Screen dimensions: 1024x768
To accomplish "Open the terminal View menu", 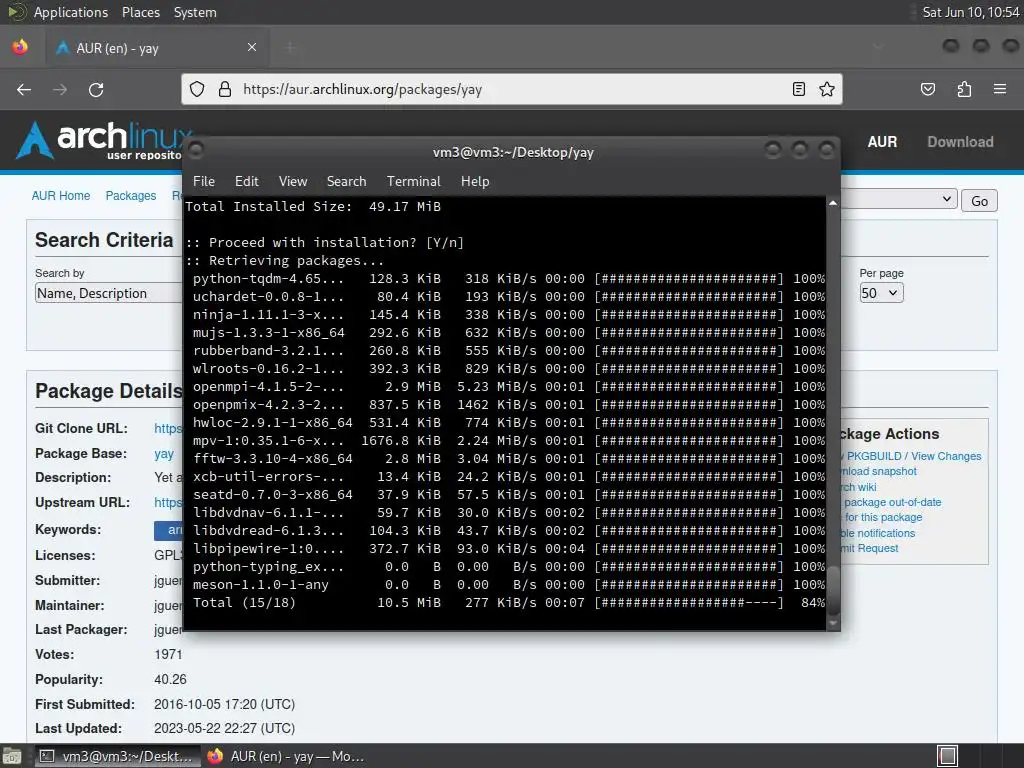I will coord(293,182).
